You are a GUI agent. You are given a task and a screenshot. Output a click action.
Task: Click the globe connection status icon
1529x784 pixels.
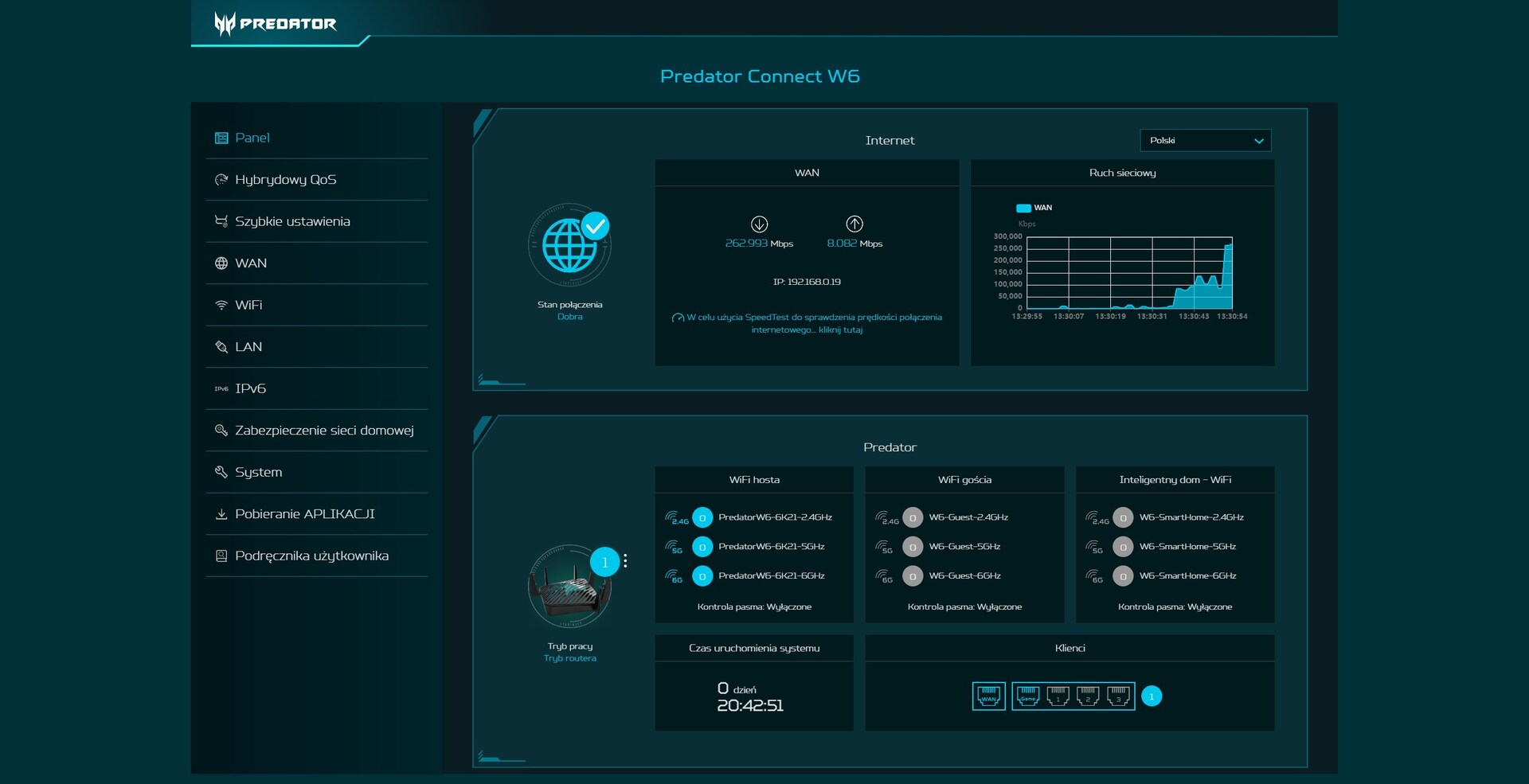coord(569,246)
